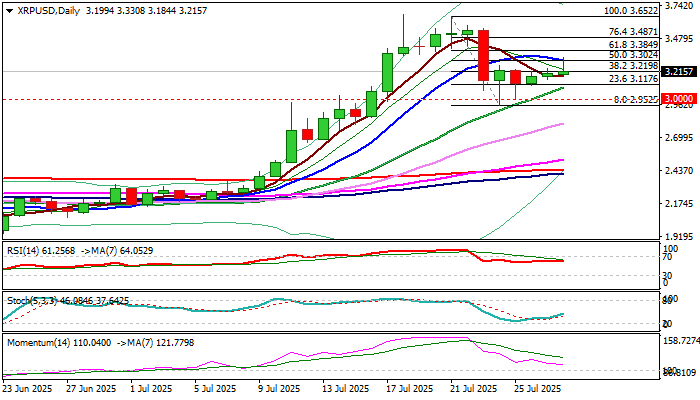Click the 100.0 3.6522 Fibonacci label
The image size is (700, 400).
point(631,11)
